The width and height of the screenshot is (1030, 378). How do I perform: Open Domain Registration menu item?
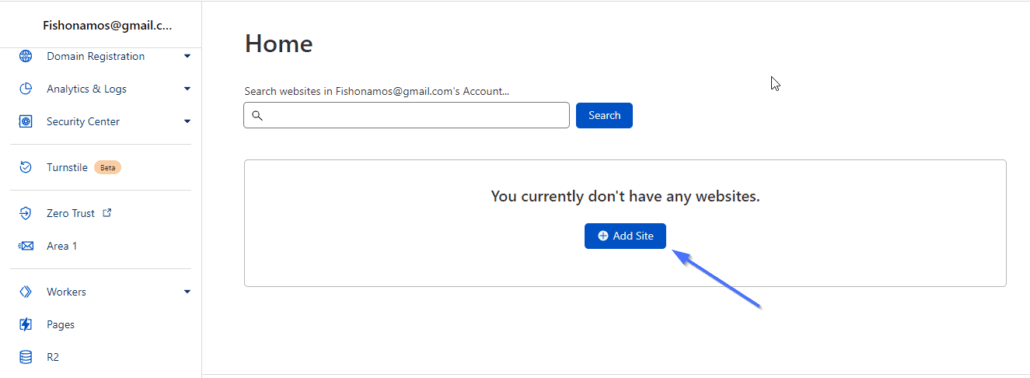96,57
